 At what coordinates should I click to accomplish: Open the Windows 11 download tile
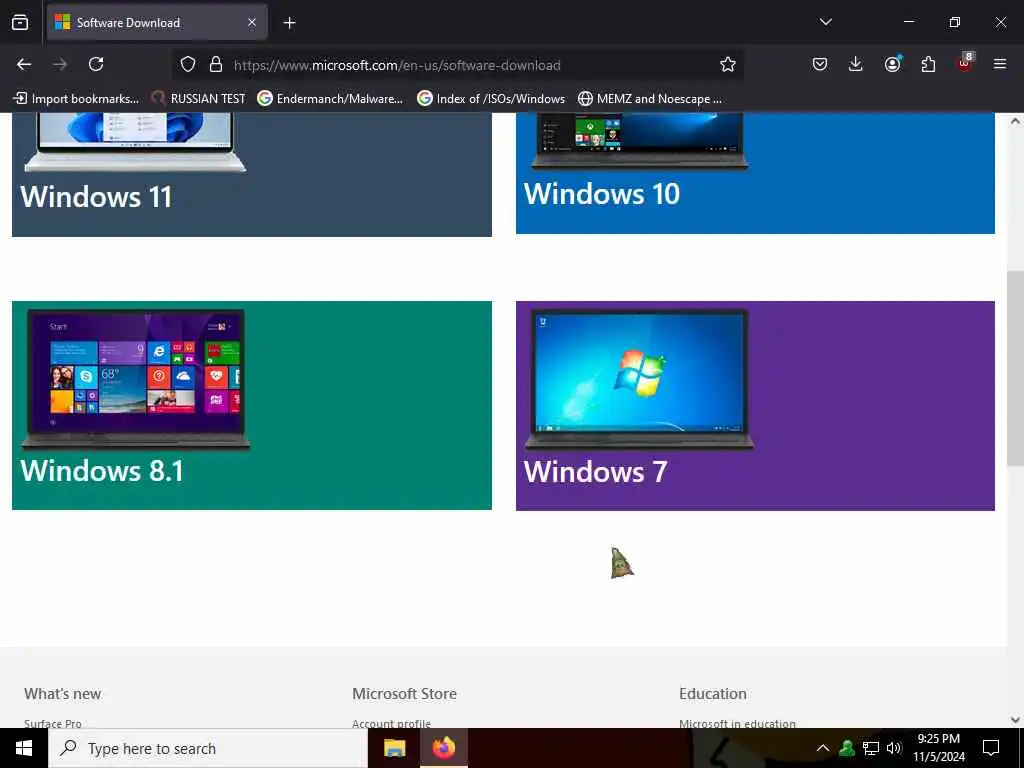click(x=251, y=174)
